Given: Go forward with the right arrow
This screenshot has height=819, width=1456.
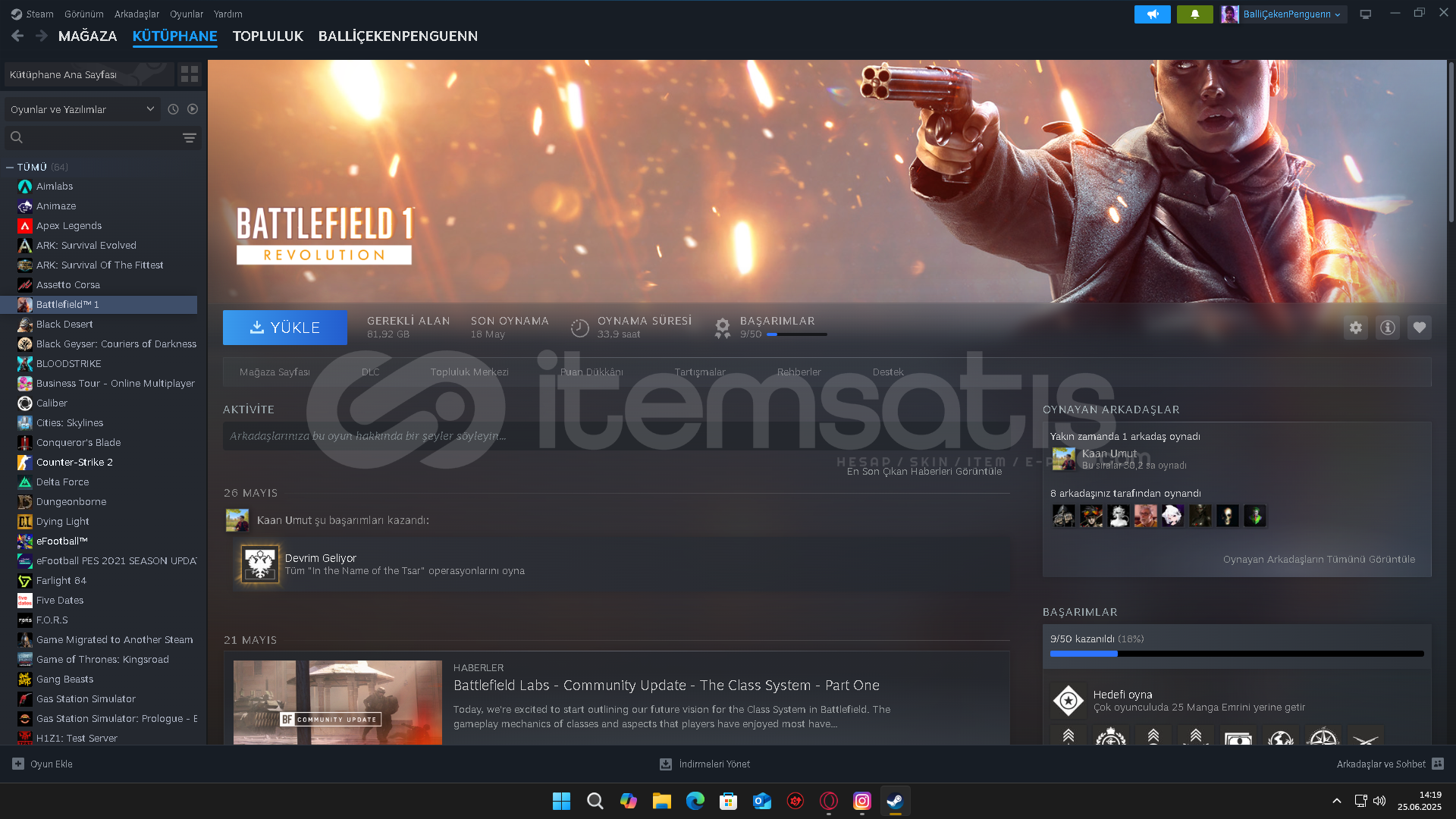Looking at the screenshot, I should [x=42, y=36].
